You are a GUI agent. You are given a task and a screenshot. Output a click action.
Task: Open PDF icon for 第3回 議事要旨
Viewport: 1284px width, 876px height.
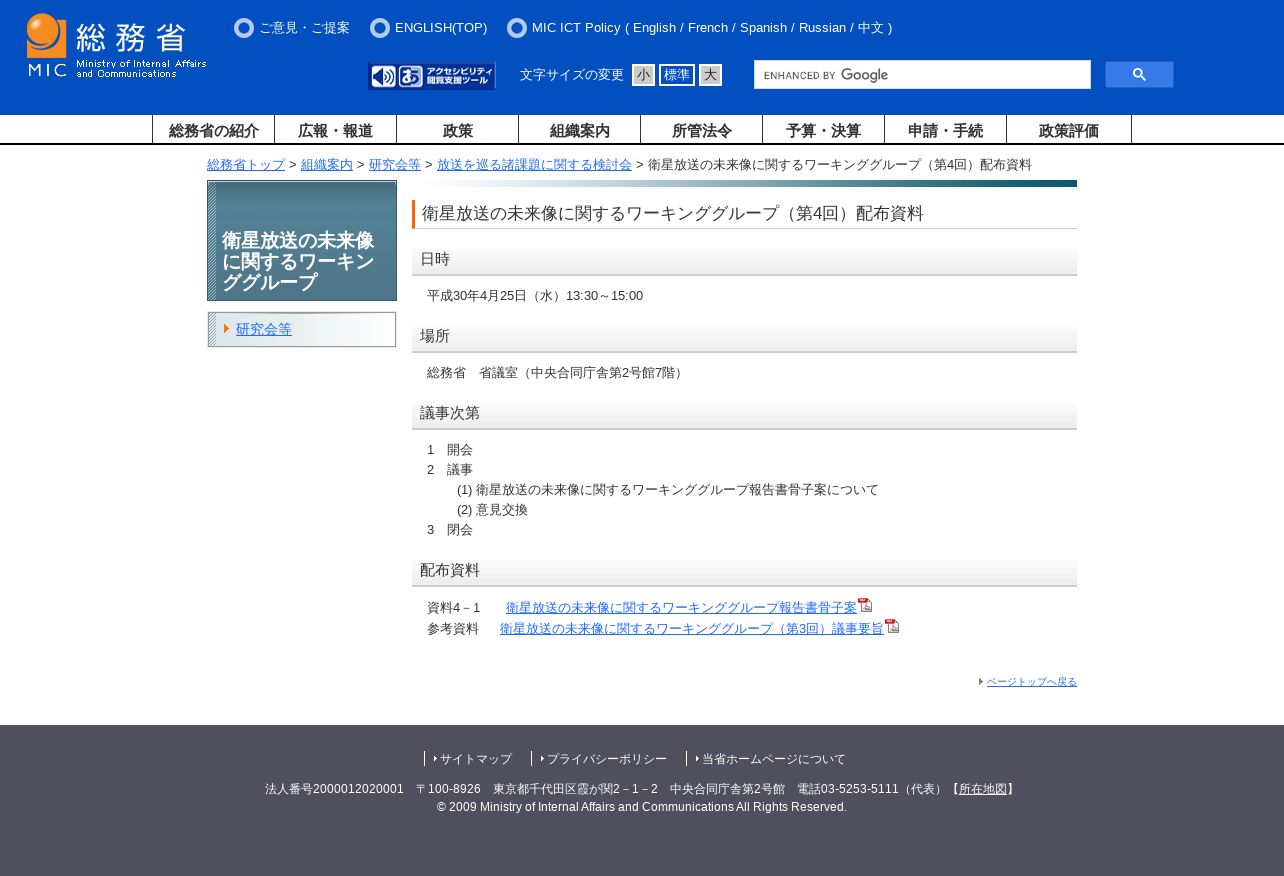[x=892, y=626]
